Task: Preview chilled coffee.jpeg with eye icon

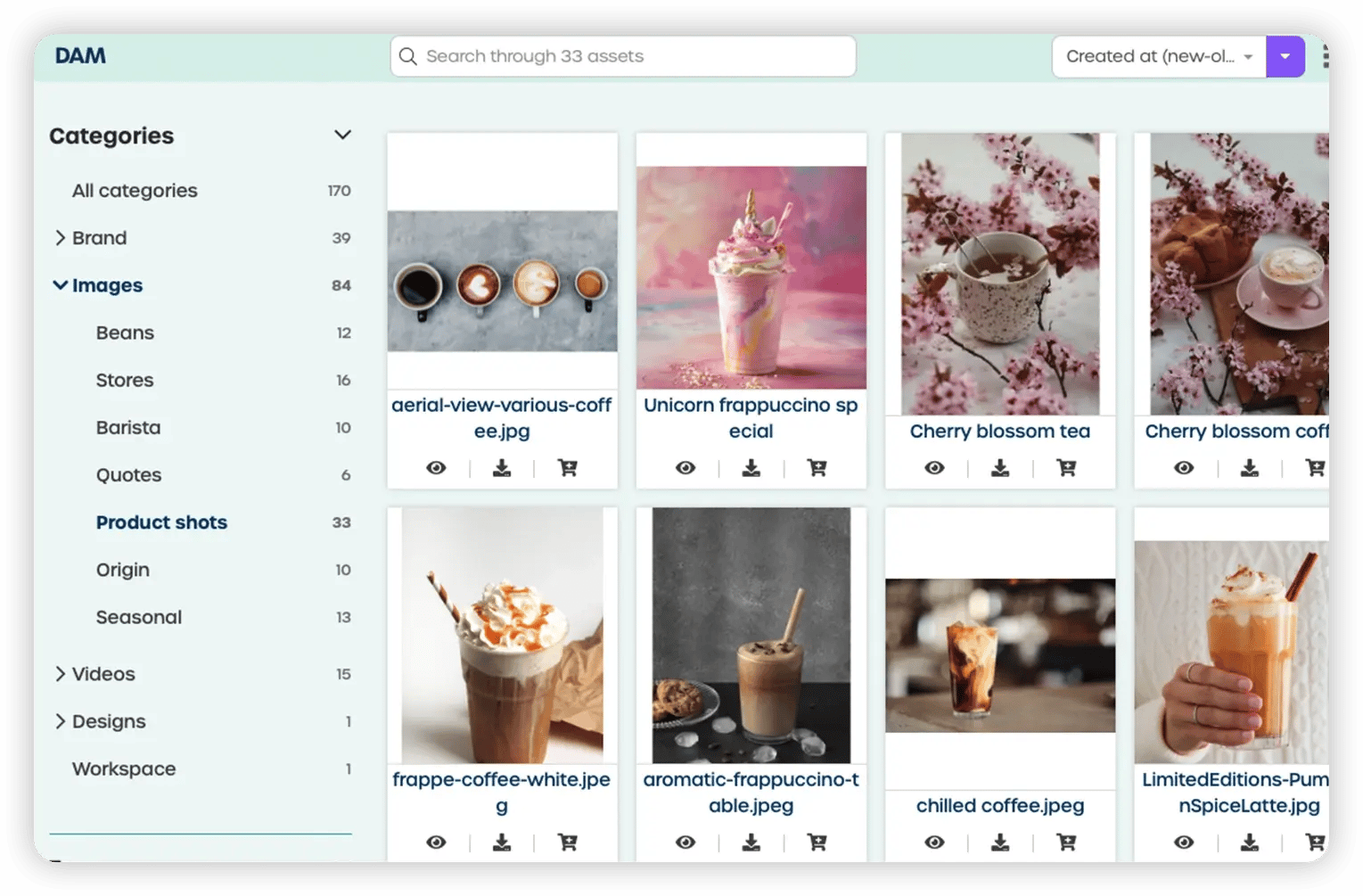Action: 934,843
